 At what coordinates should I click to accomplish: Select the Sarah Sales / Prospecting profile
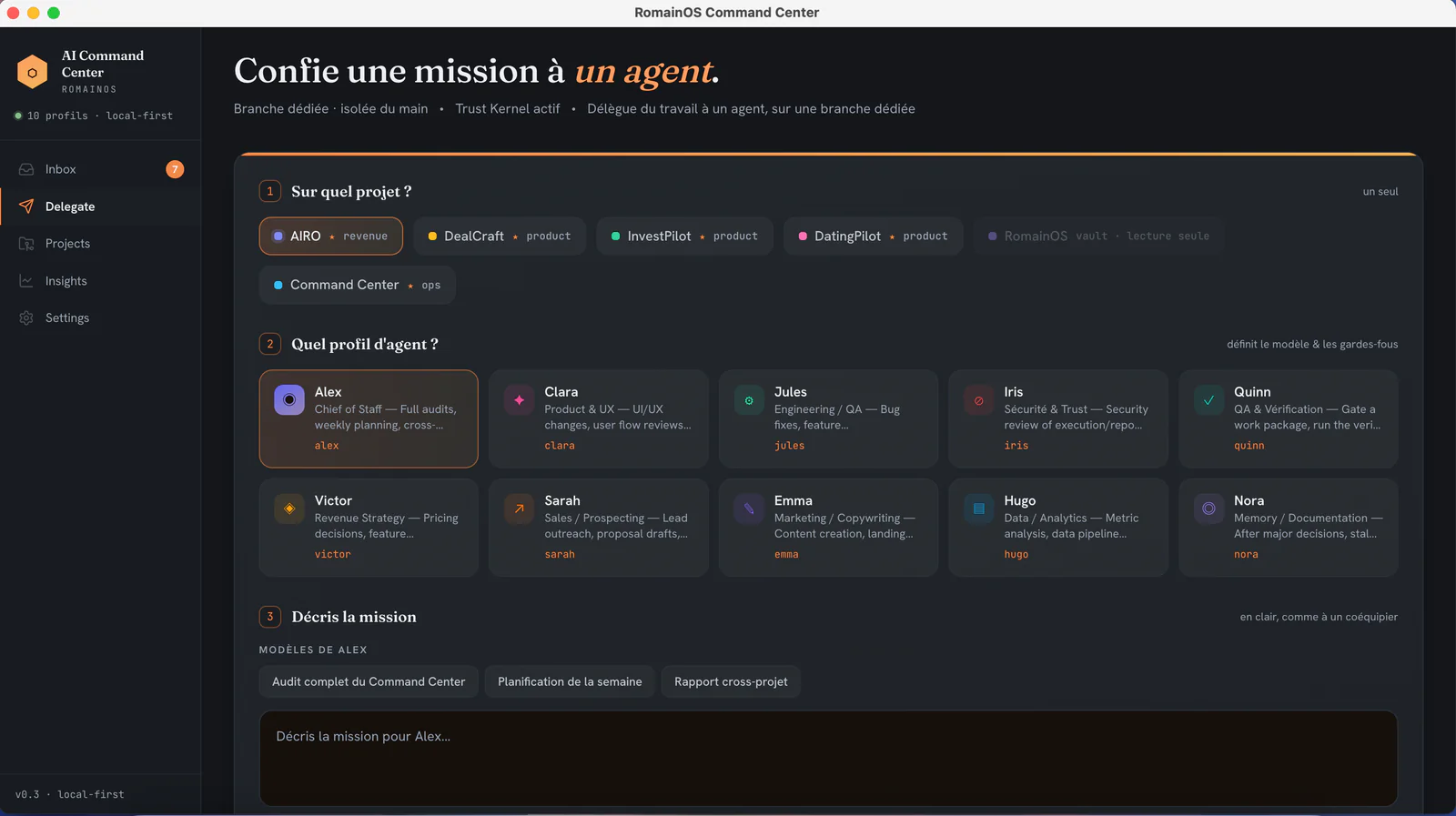pyautogui.click(x=599, y=528)
